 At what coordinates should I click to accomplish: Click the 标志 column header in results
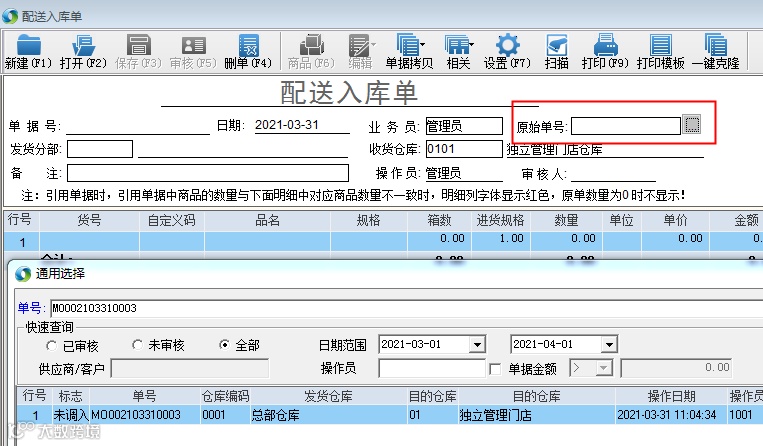(x=71, y=396)
